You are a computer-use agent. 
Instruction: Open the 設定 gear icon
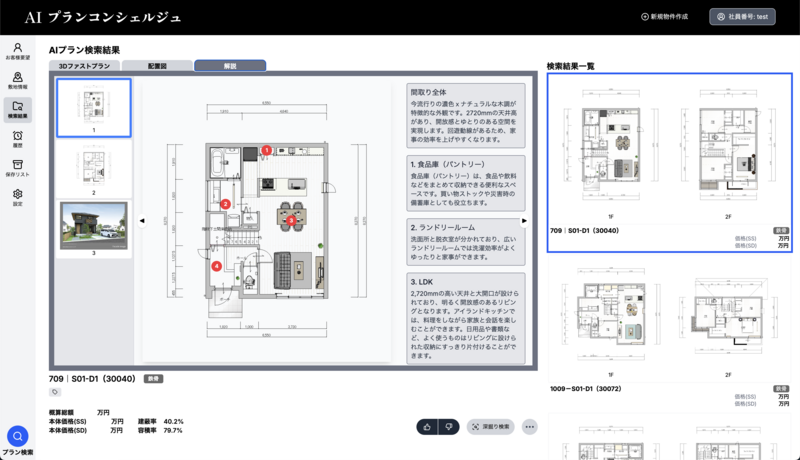pos(17,197)
